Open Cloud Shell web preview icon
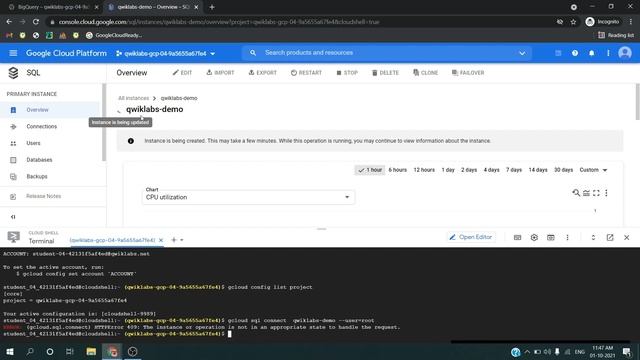640x360 pixels. click(551, 238)
